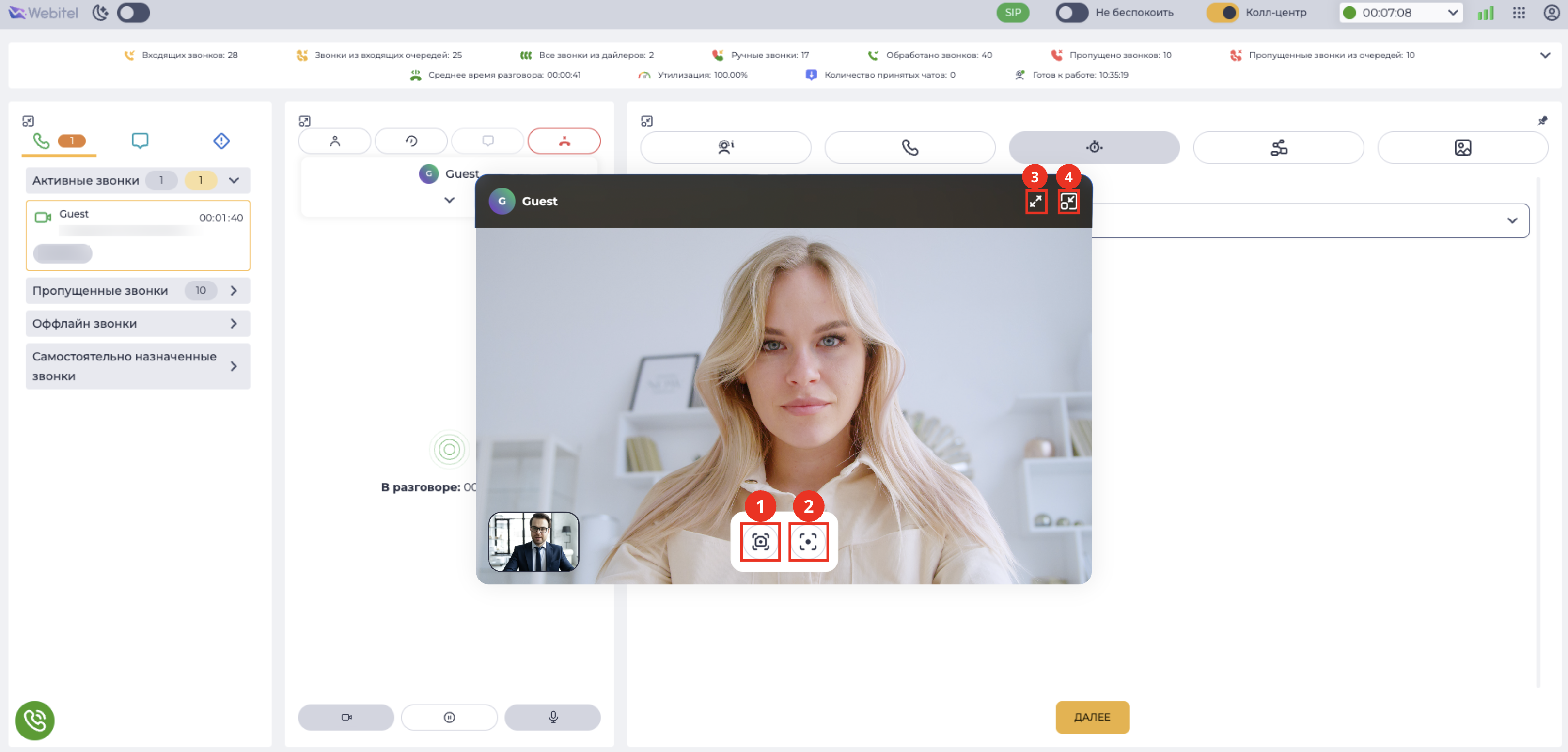Select the active Guest call card
1568x752 pixels.
point(138,235)
